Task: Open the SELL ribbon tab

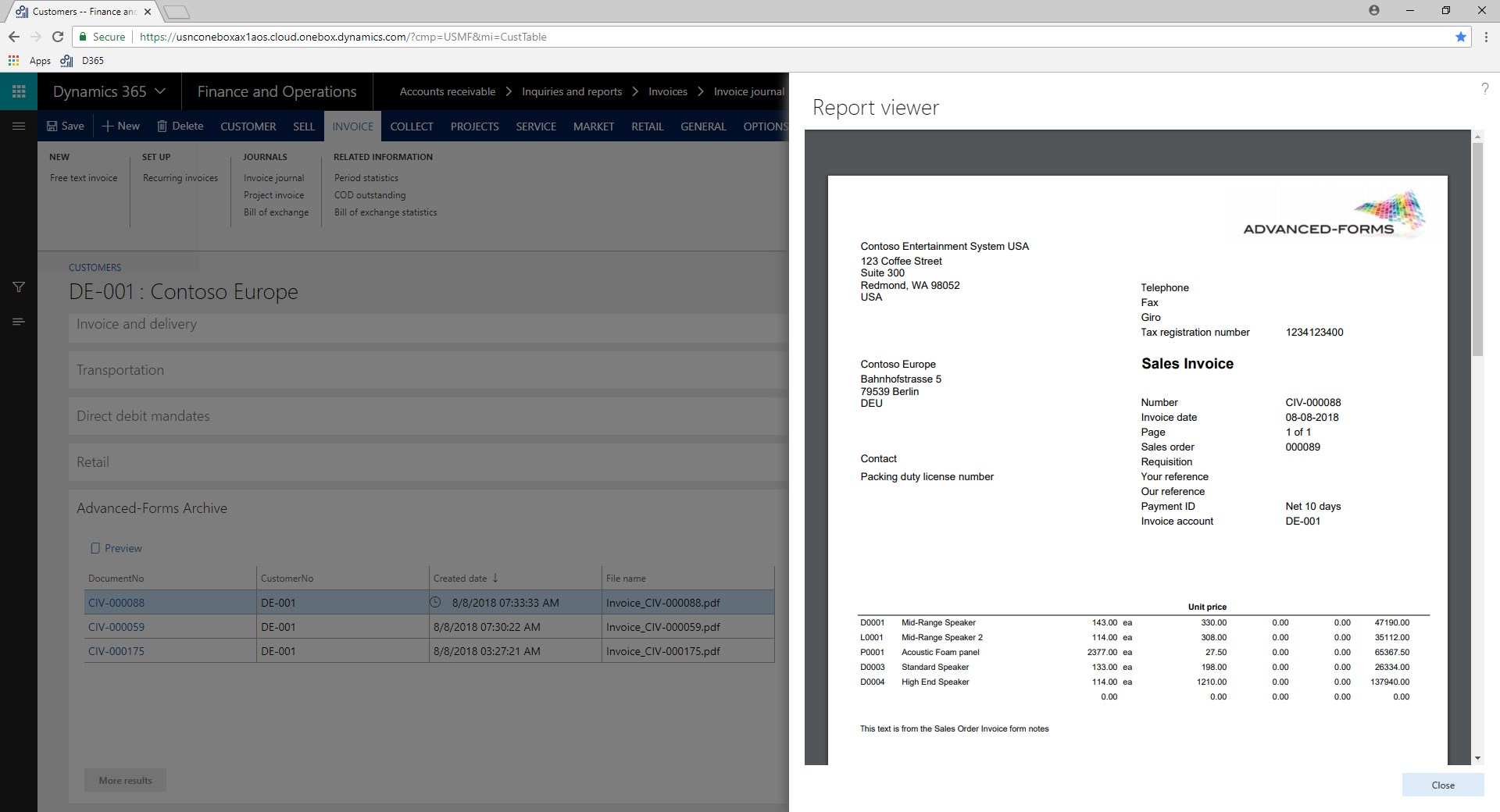Action: click(304, 126)
